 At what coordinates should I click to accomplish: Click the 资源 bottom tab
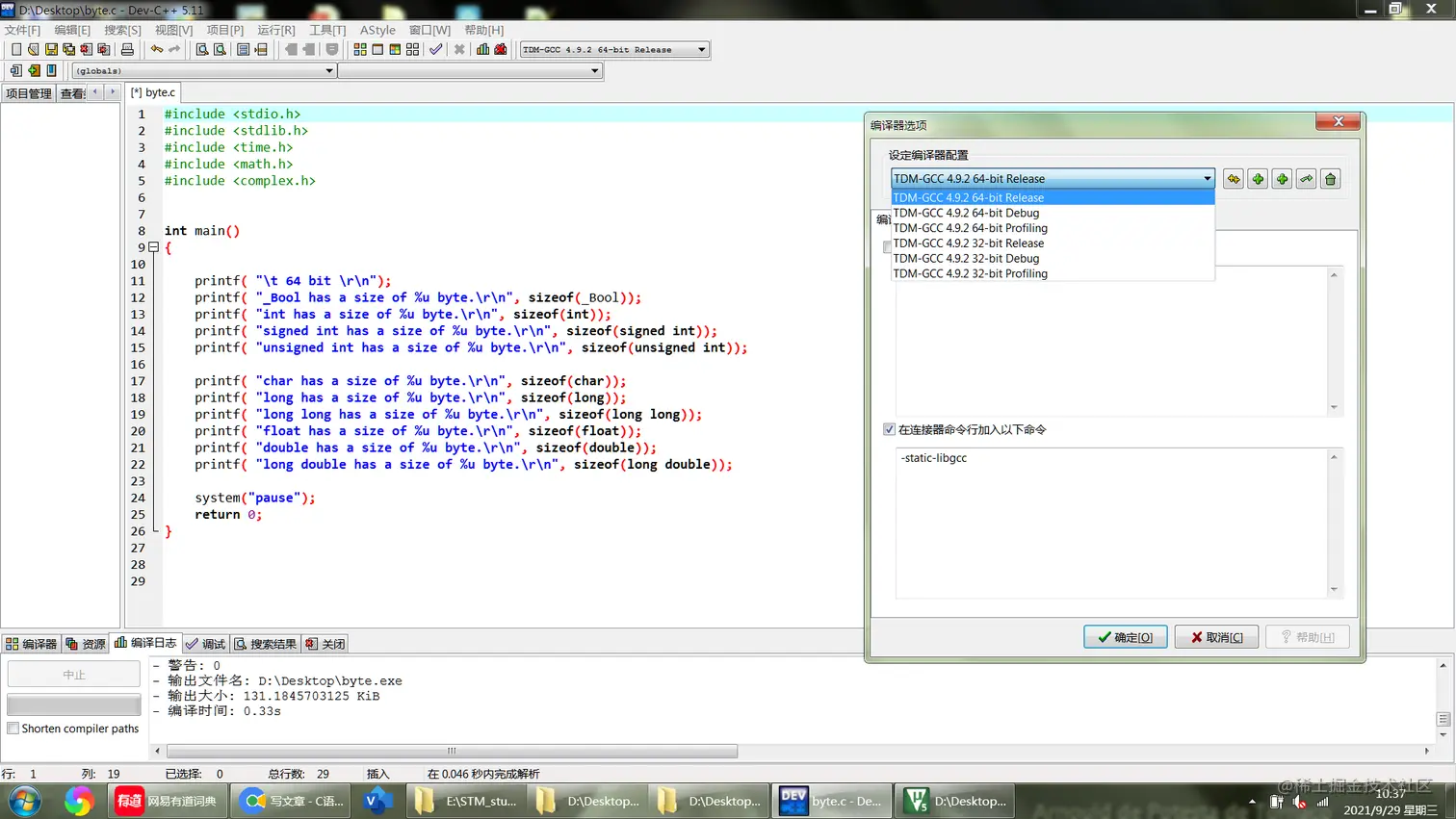[x=86, y=644]
